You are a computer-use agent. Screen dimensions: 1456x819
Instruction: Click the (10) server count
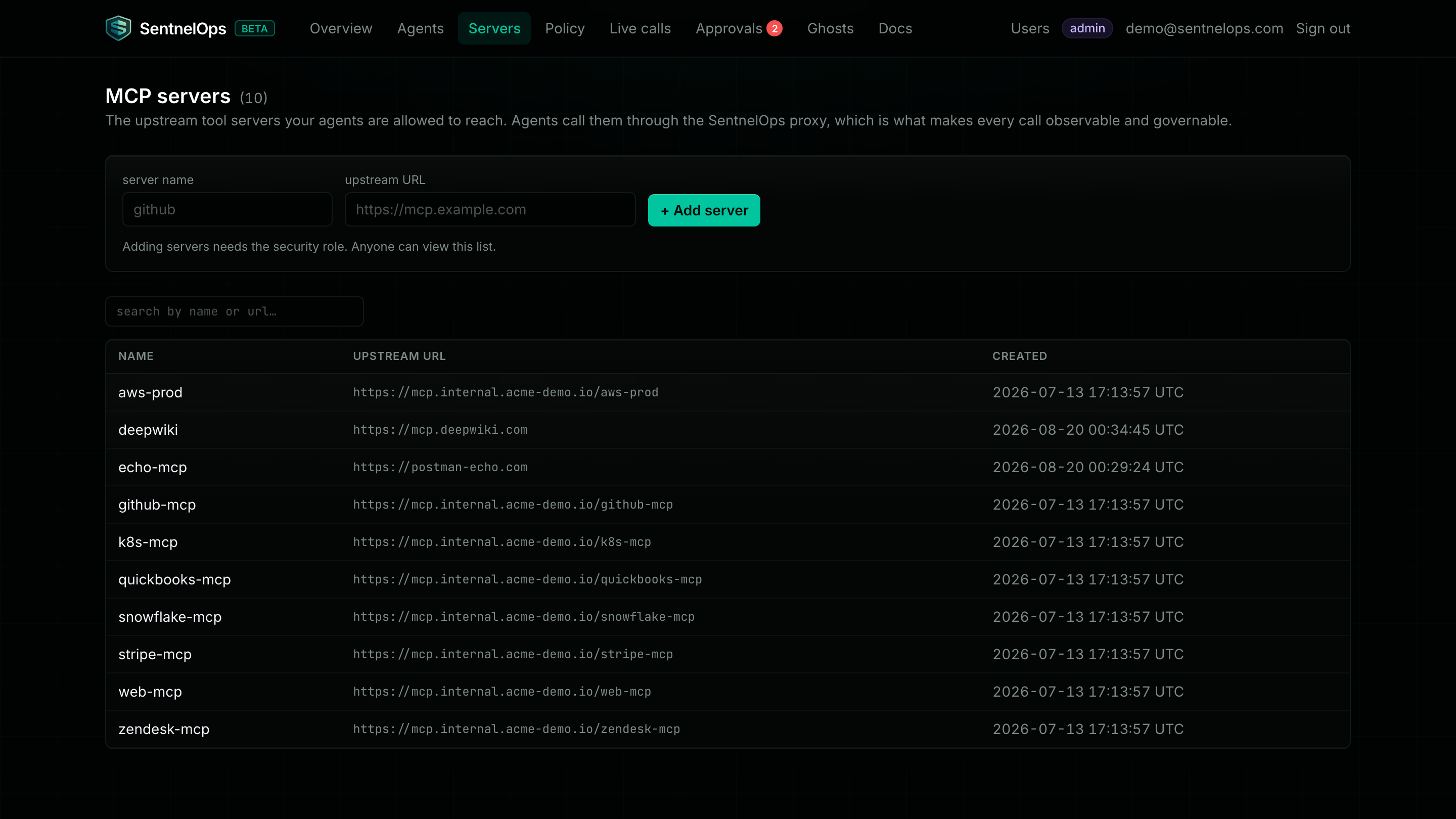[253, 98]
